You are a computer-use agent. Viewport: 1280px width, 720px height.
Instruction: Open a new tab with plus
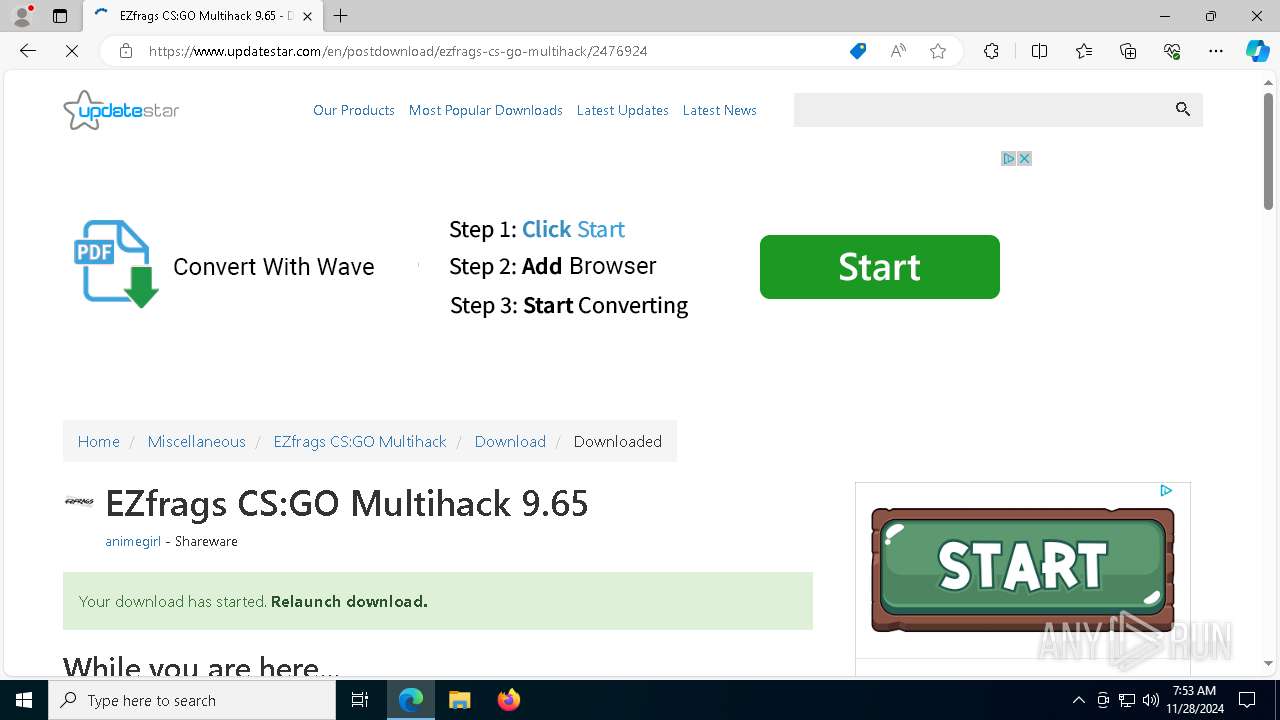click(x=341, y=16)
